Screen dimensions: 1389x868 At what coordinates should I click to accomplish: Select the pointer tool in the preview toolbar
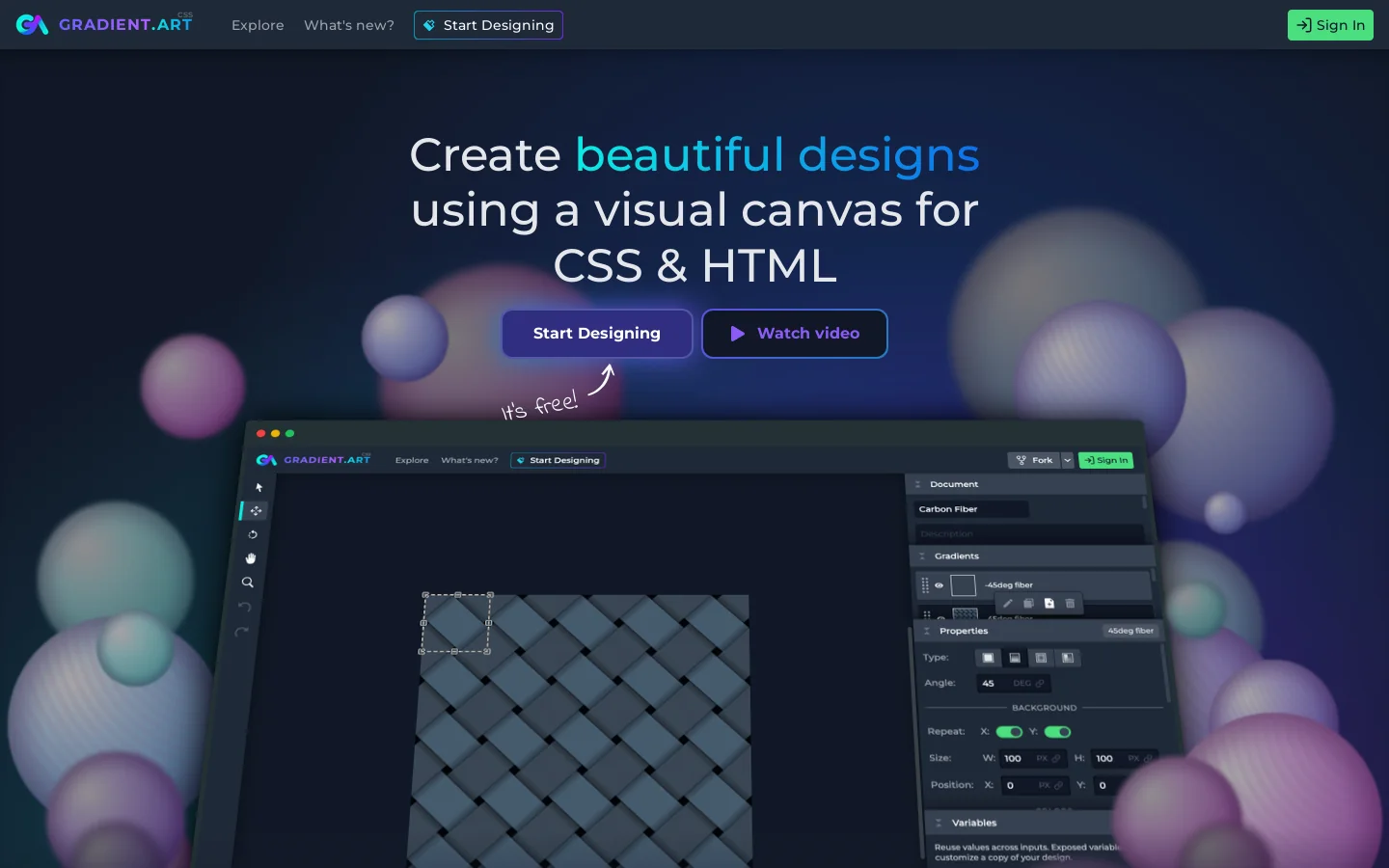pos(259,487)
